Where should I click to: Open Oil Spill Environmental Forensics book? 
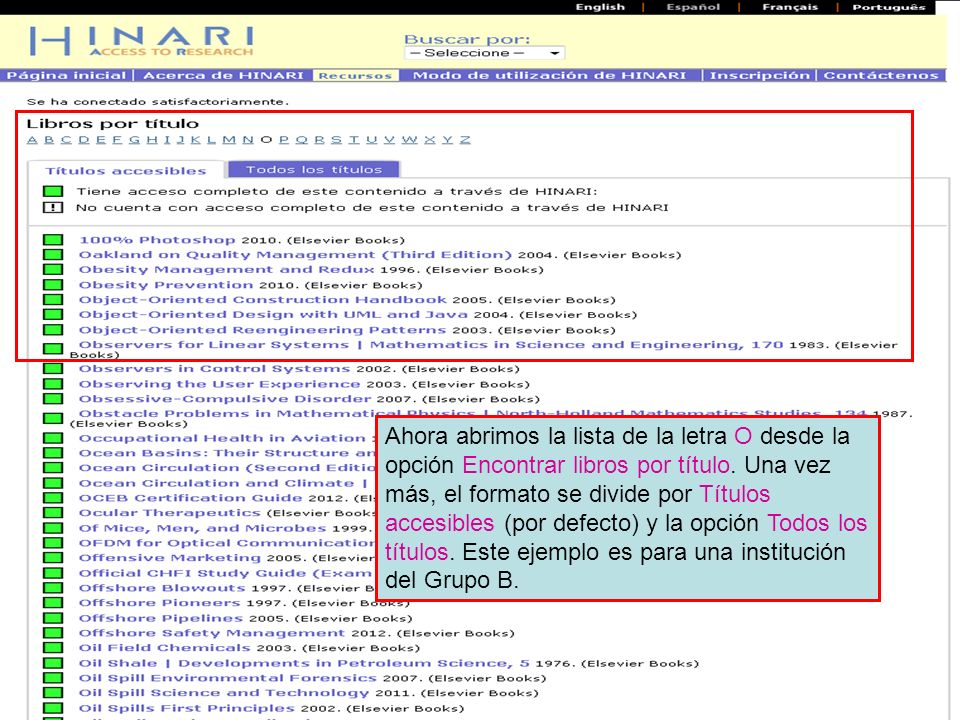(x=228, y=678)
